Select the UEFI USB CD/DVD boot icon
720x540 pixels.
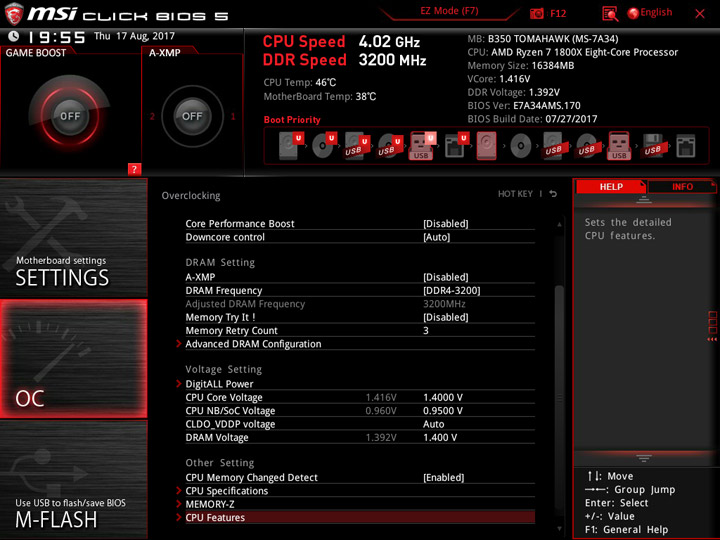pos(390,146)
